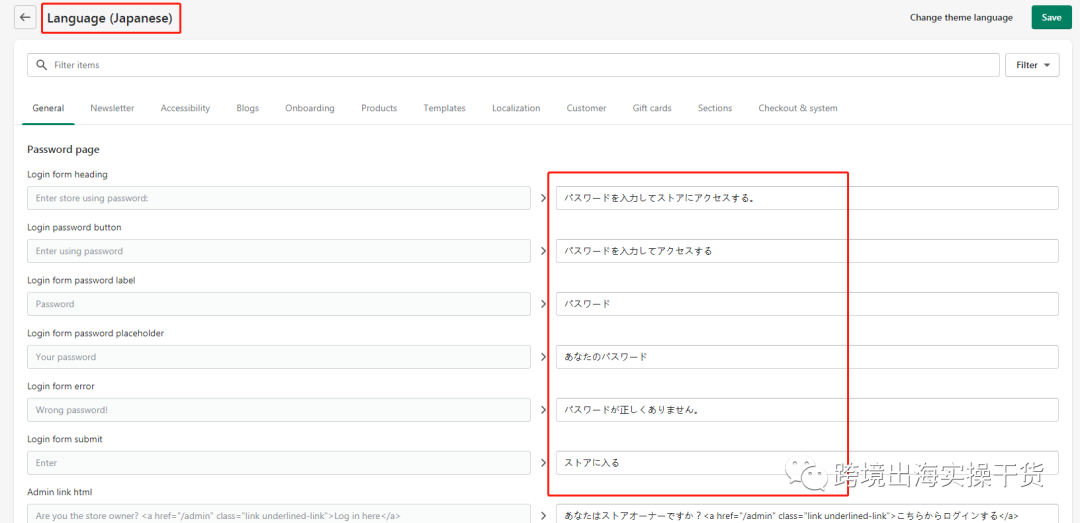Image resolution: width=1080 pixels, height=523 pixels.
Task: Click the 'Login form submit' label
Action: click(x=65, y=439)
